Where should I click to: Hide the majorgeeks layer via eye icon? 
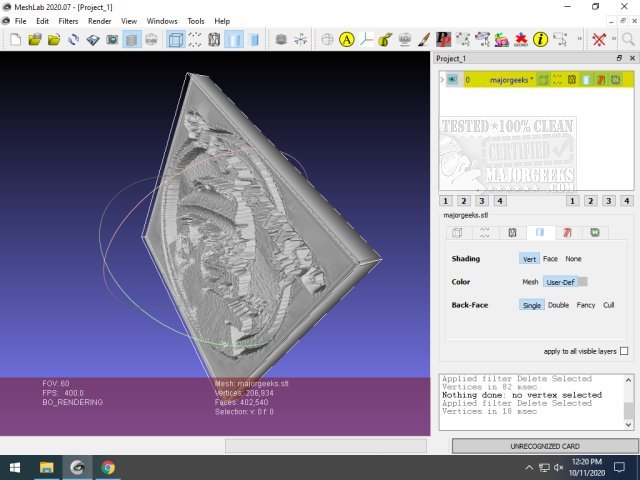[x=452, y=79]
